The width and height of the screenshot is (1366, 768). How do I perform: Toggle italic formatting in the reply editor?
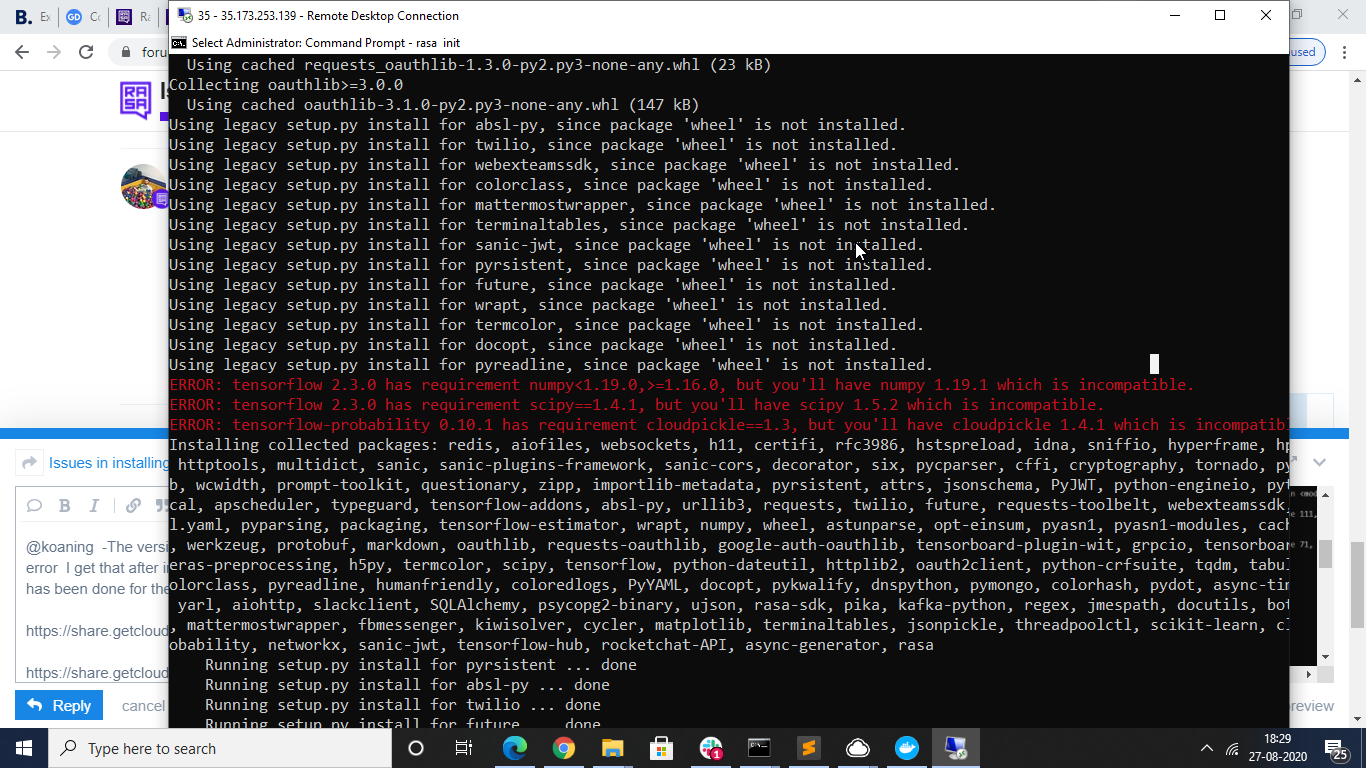[95, 505]
